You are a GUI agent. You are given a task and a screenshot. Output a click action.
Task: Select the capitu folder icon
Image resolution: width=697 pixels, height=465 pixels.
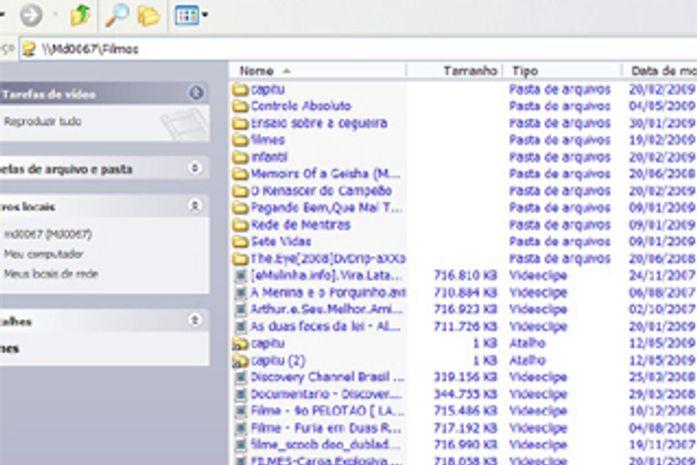click(240, 89)
